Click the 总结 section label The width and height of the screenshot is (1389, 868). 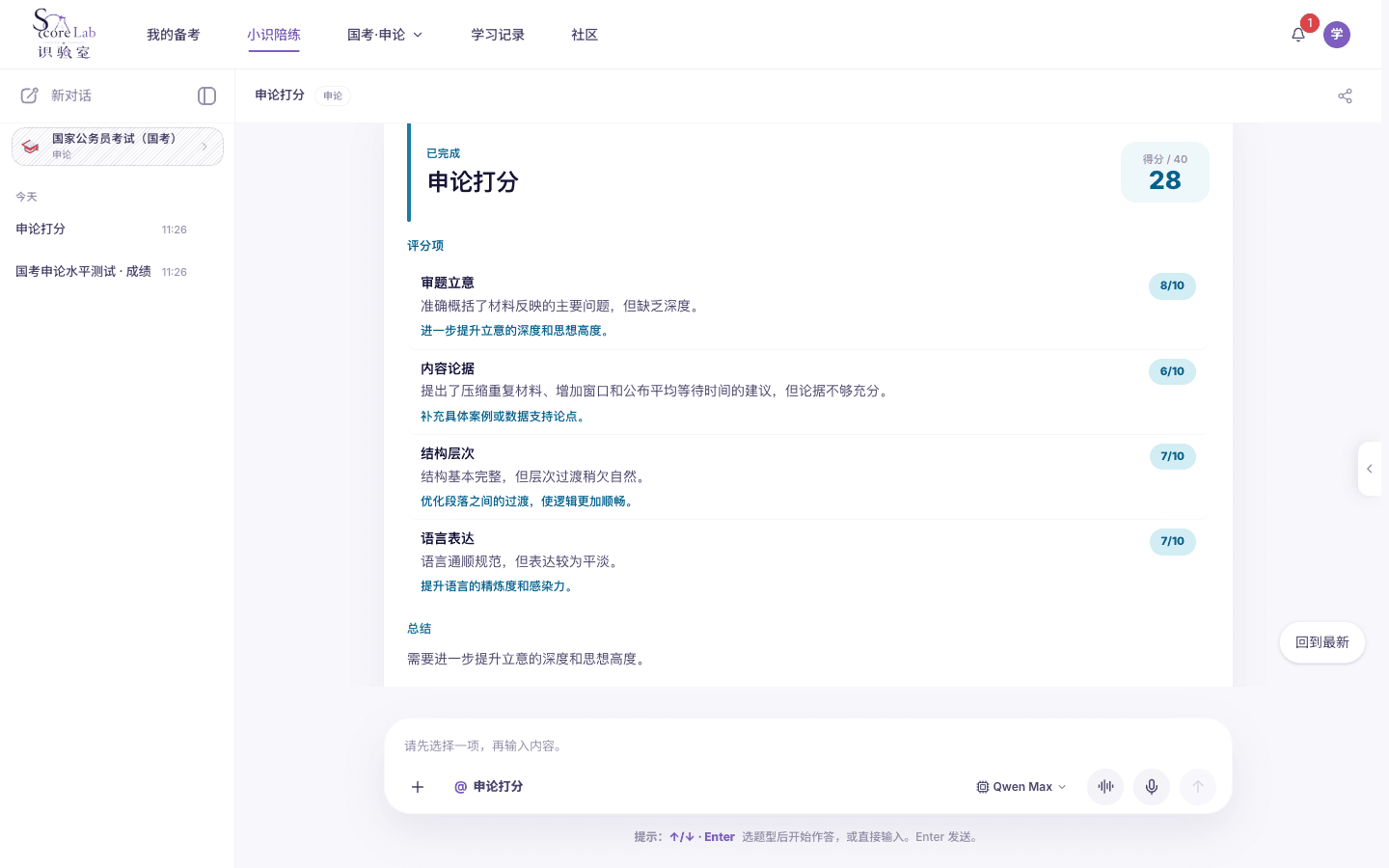point(420,629)
